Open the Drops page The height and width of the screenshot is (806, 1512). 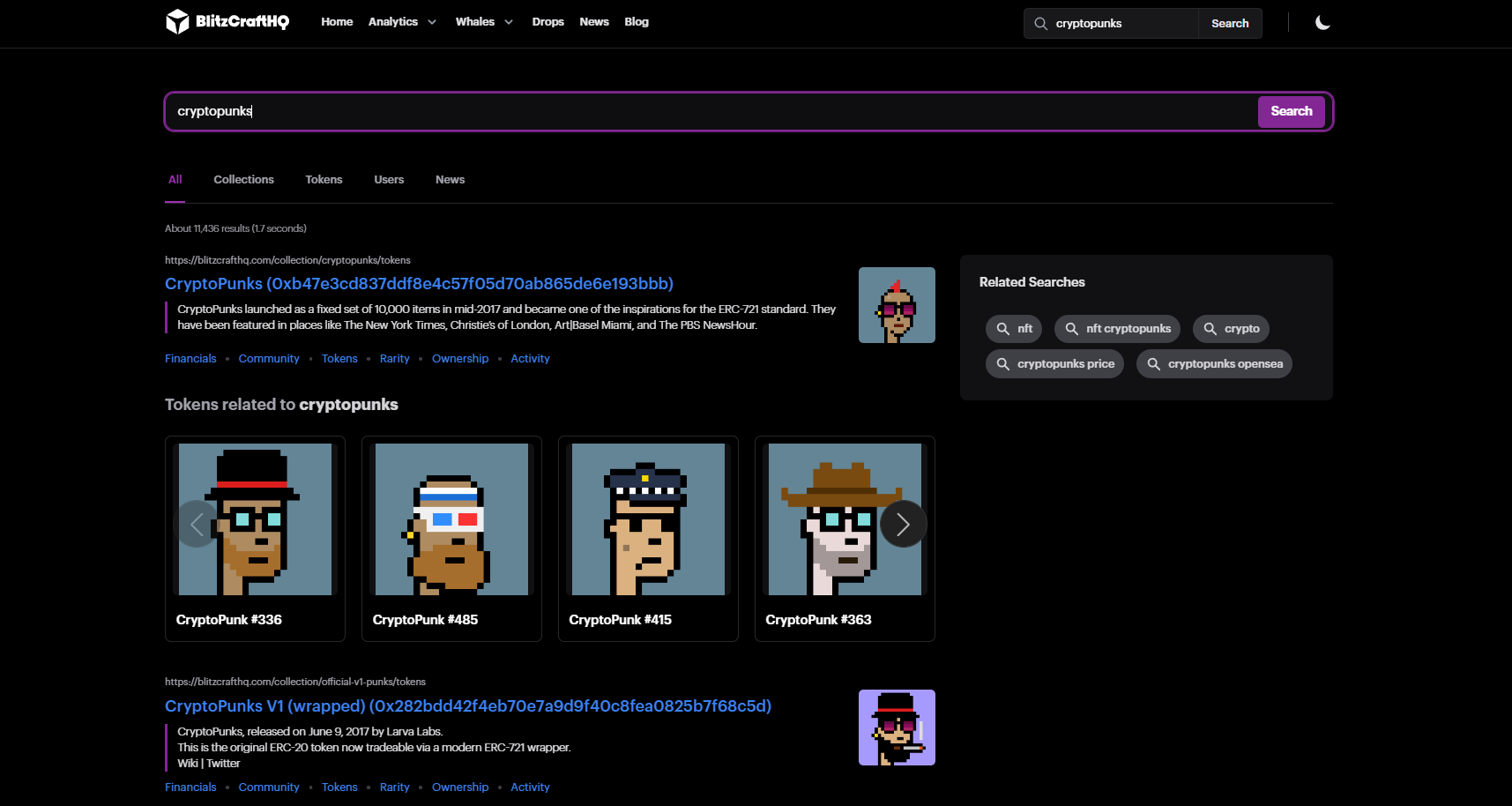[x=547, y=22]
